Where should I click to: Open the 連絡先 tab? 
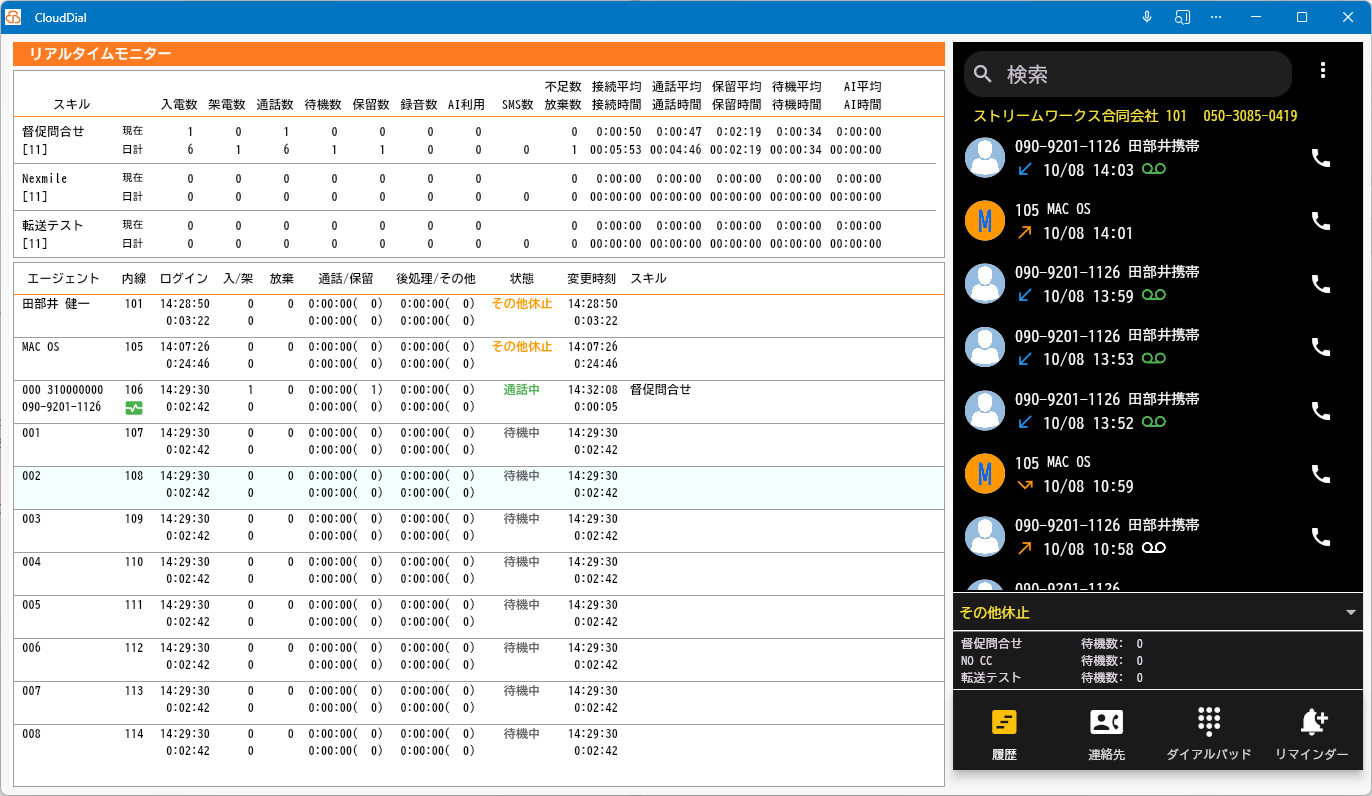click(x=1106, y=735)
